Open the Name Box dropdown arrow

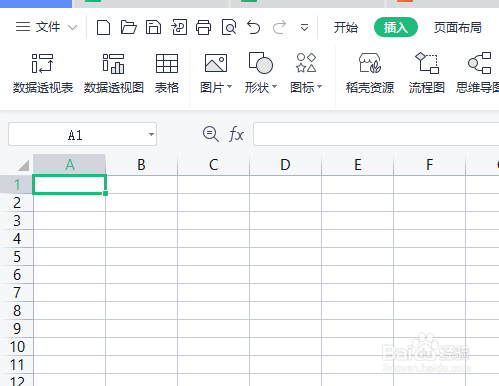[x=151, y=135]
